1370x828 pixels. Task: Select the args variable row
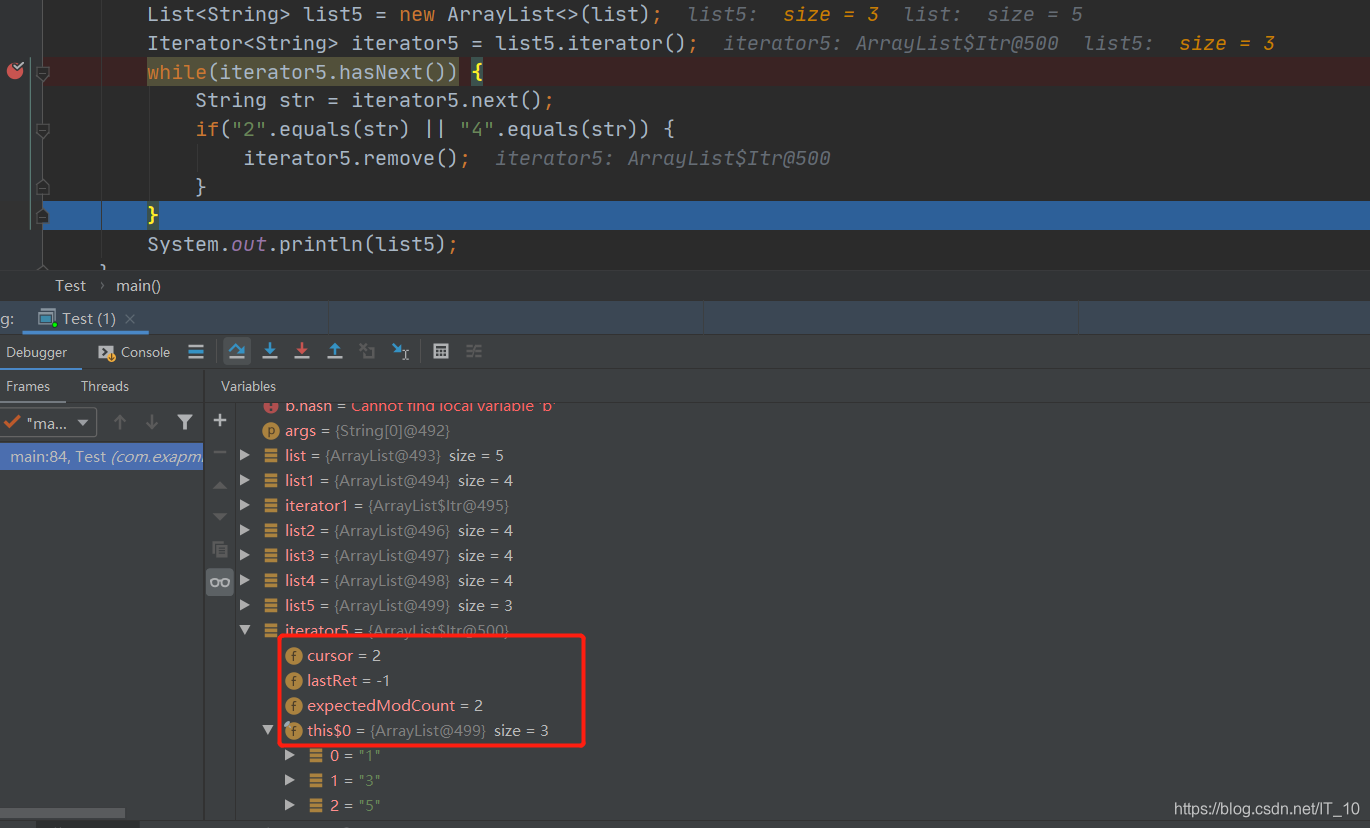tap(356, 431)
